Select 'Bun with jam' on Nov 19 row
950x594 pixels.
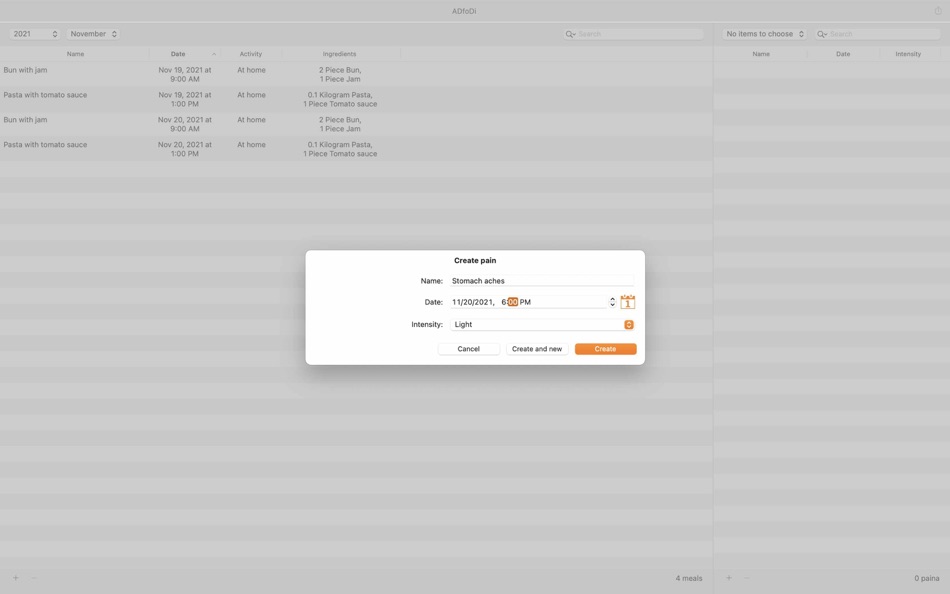point(25,70)
